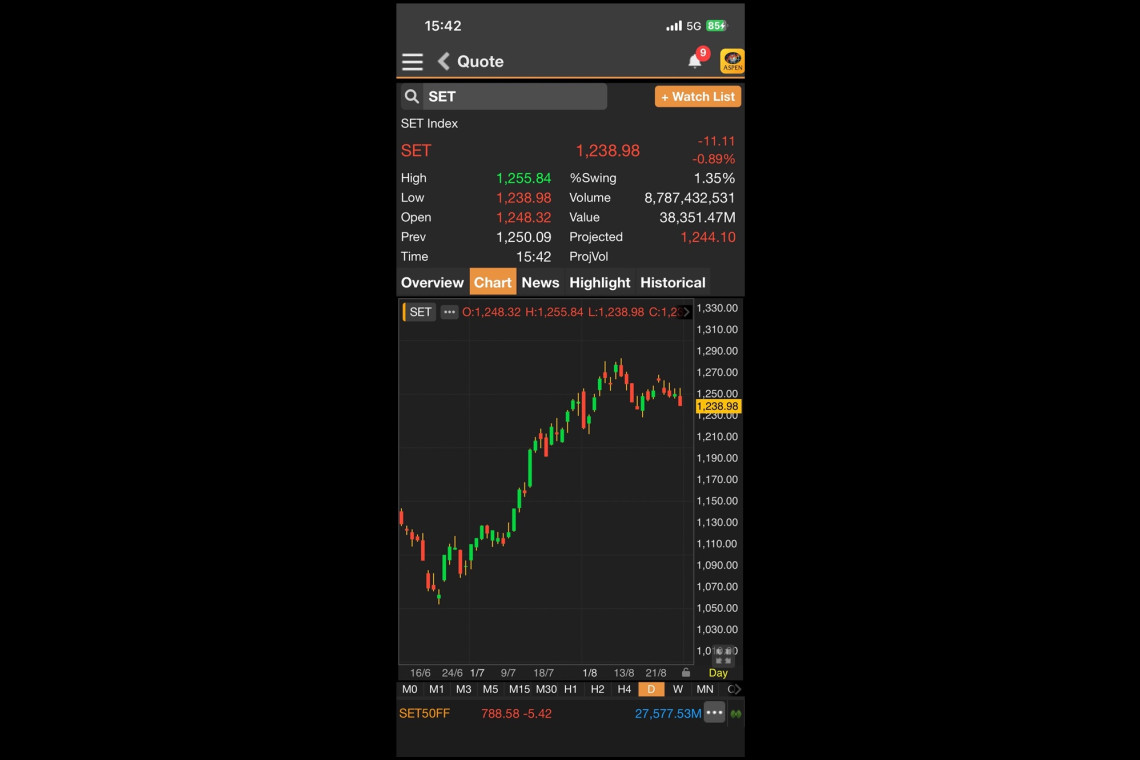Add SET to Watch List
Viewport: 1140px width, 760px height.
698,97
